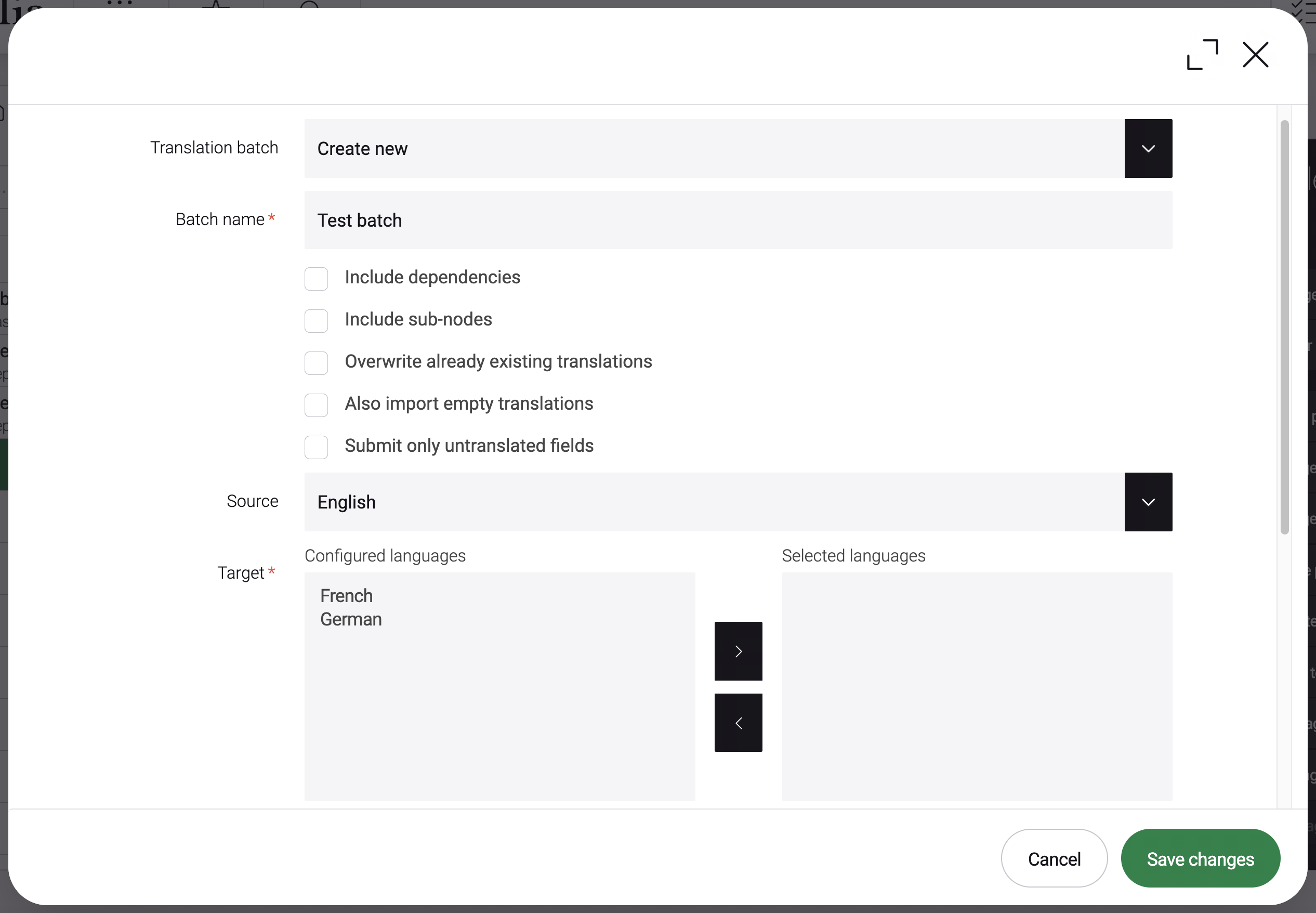Select French from Configured languages
The height and width of the screenshot is (913, 1316).
[347, 595]
